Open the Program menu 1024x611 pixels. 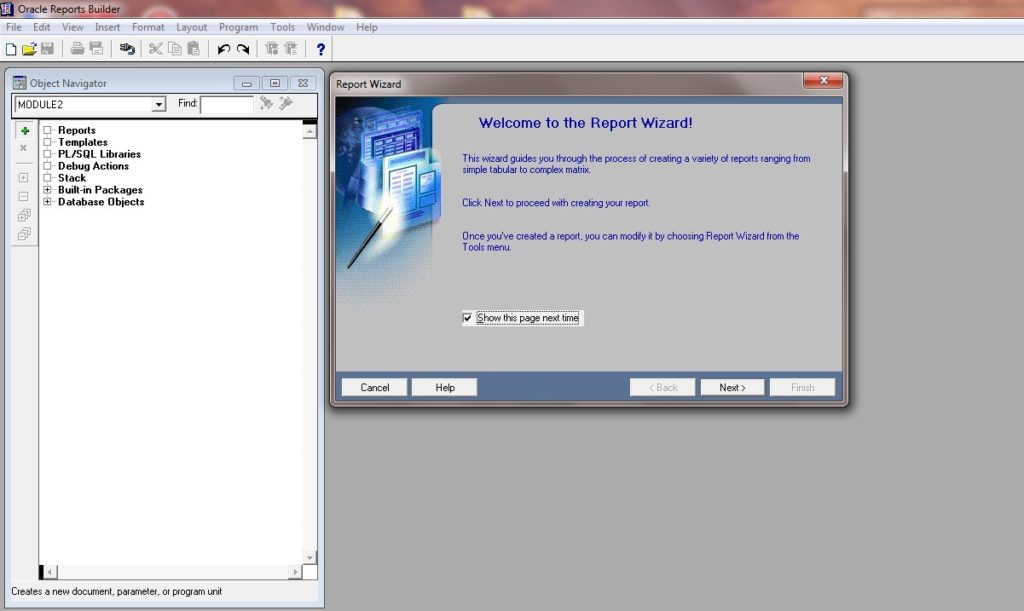click(x=238, y=27)
